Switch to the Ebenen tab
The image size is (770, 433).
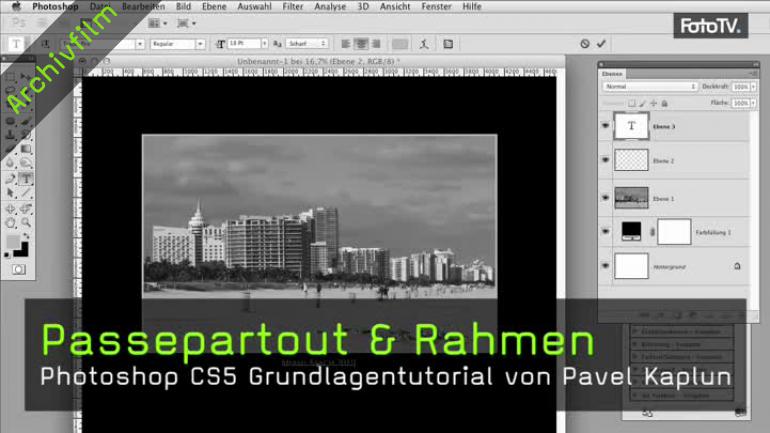[x=612, y=74]
